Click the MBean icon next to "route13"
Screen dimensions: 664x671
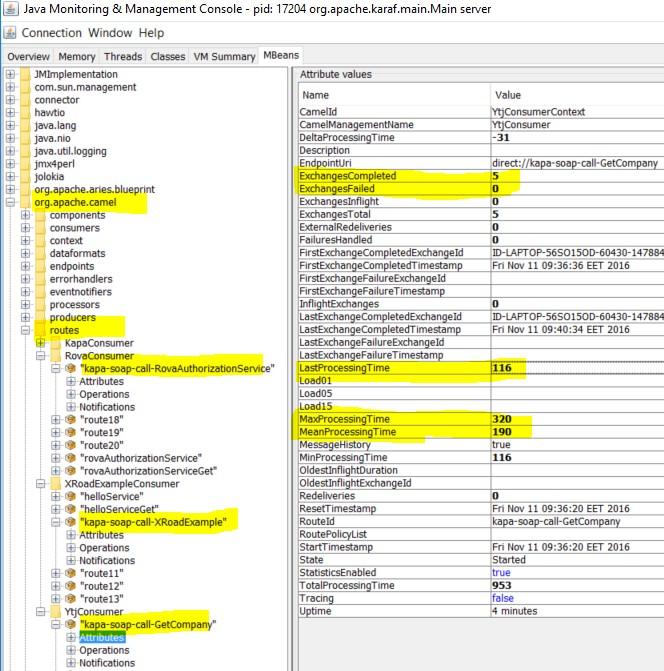(71, 599)
